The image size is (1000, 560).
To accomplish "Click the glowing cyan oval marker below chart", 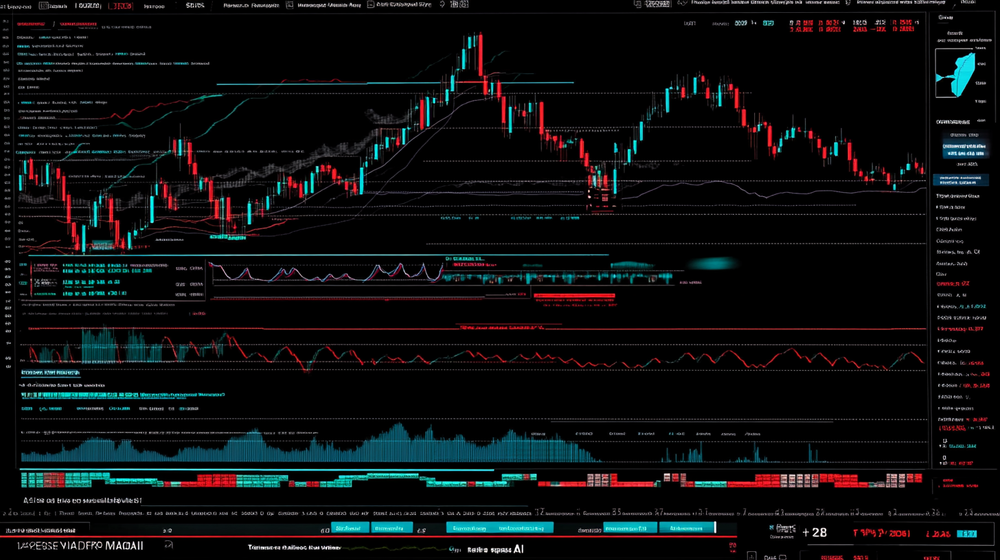I will coord(713,264).
